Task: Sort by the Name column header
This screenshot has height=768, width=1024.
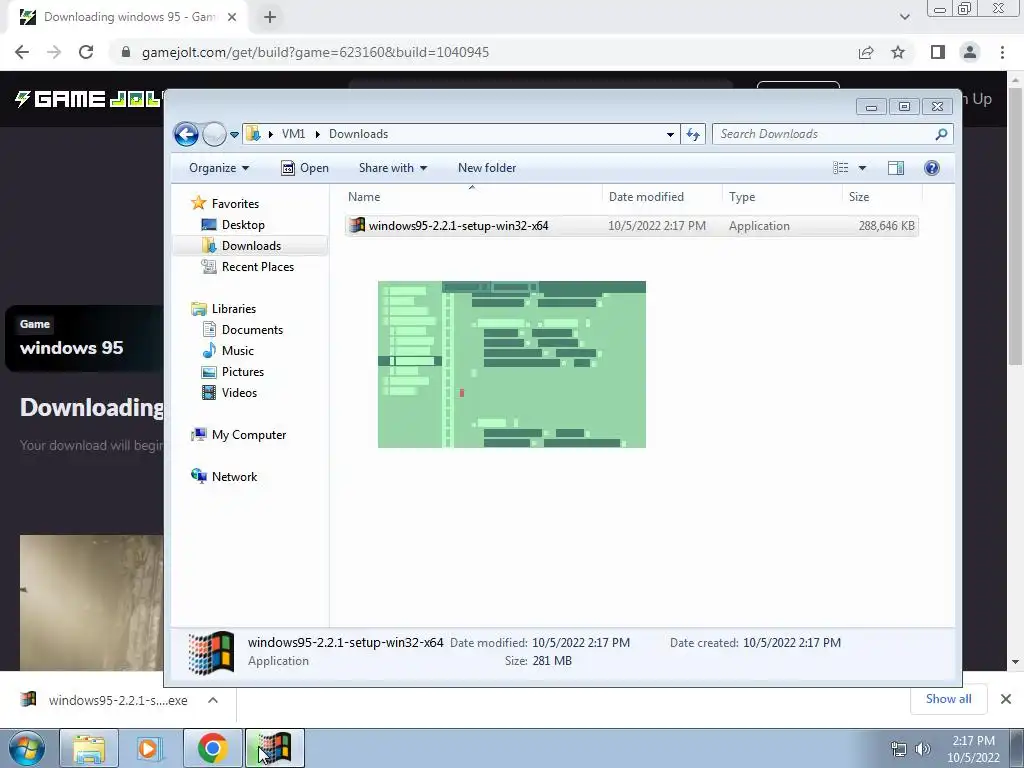Action: [x=472, y=197]
